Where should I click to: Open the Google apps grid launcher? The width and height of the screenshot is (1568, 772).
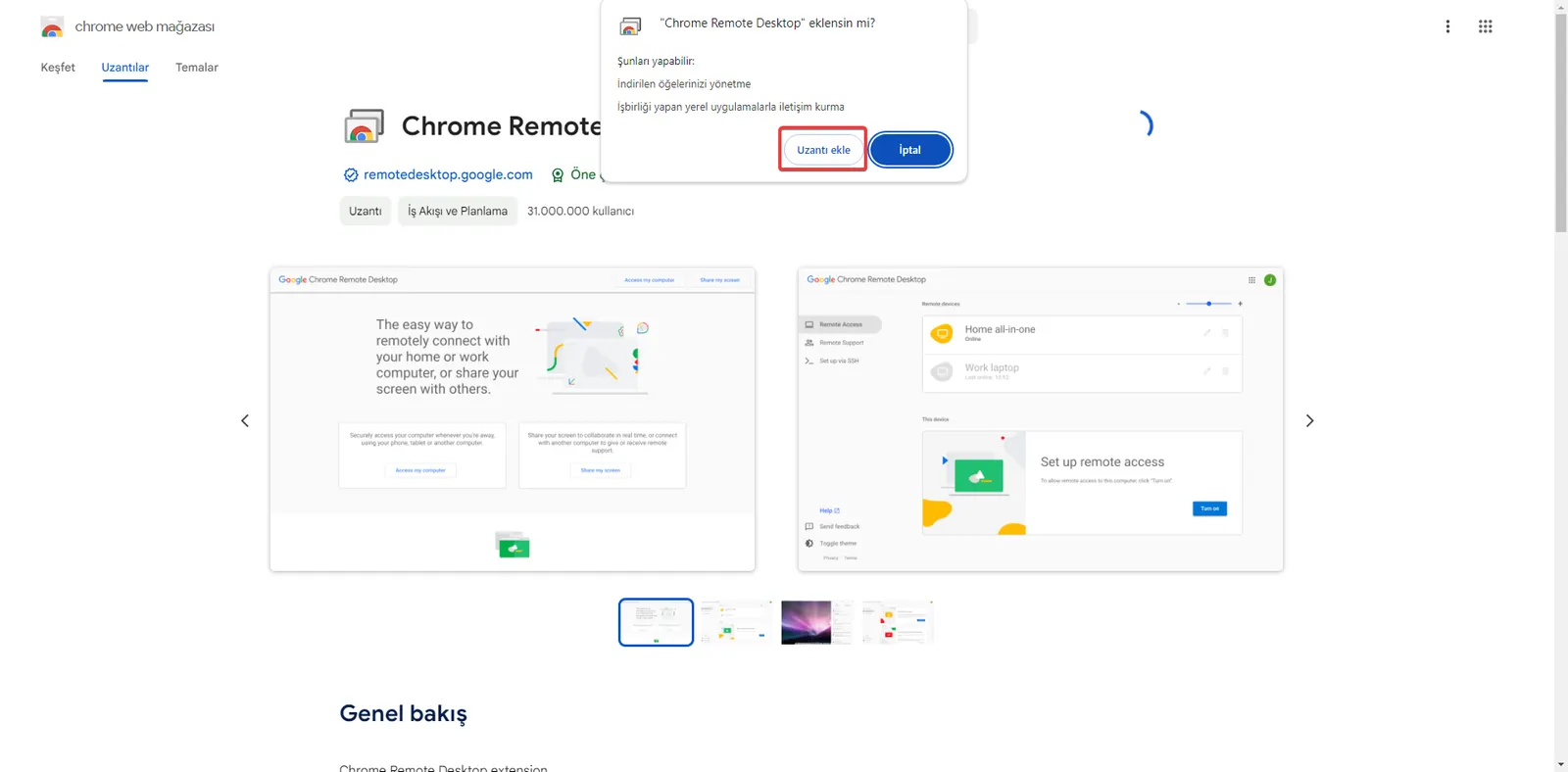click(x=1486, y=26)
